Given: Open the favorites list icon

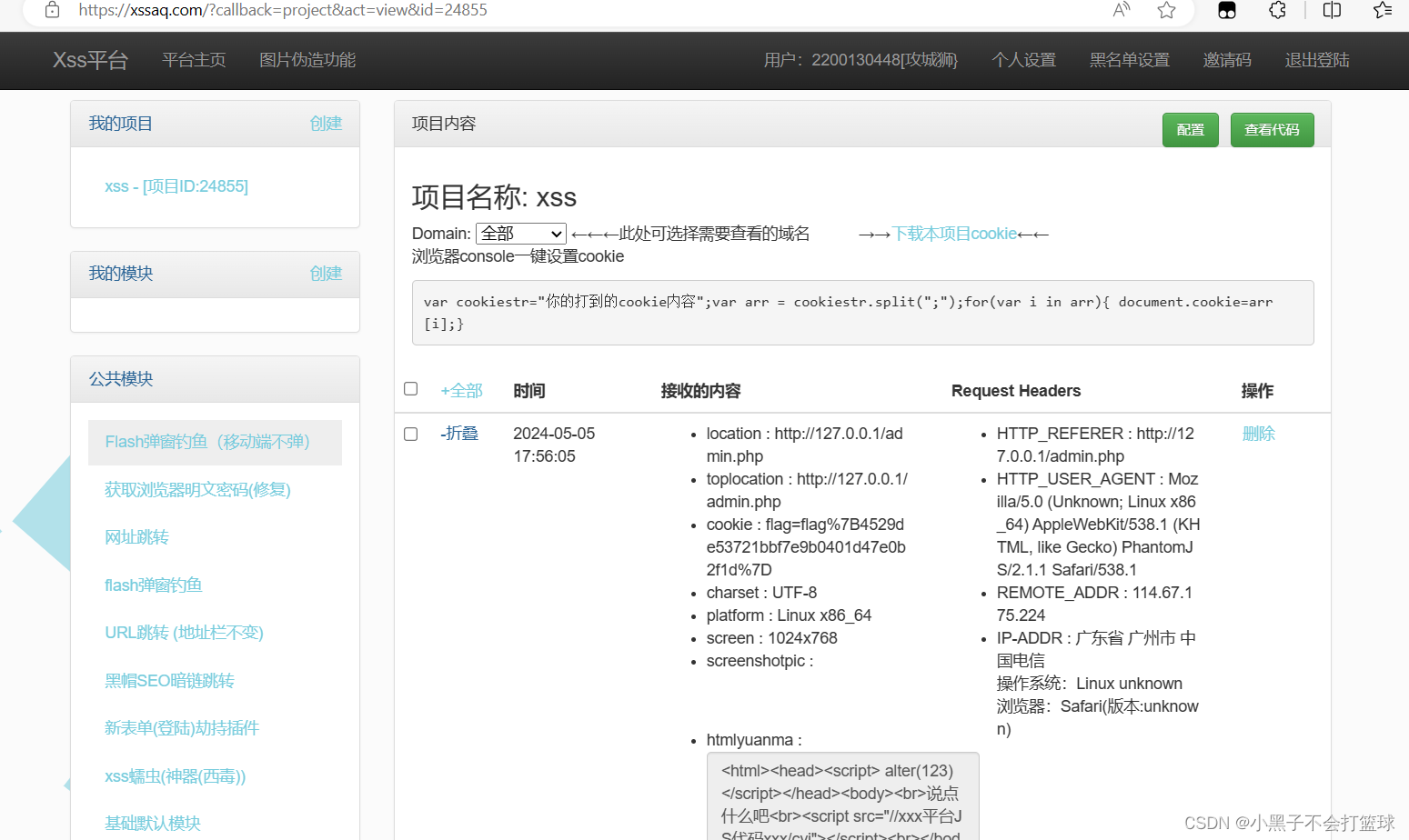Looking at the screenshot, I should tap(1383, 10).
